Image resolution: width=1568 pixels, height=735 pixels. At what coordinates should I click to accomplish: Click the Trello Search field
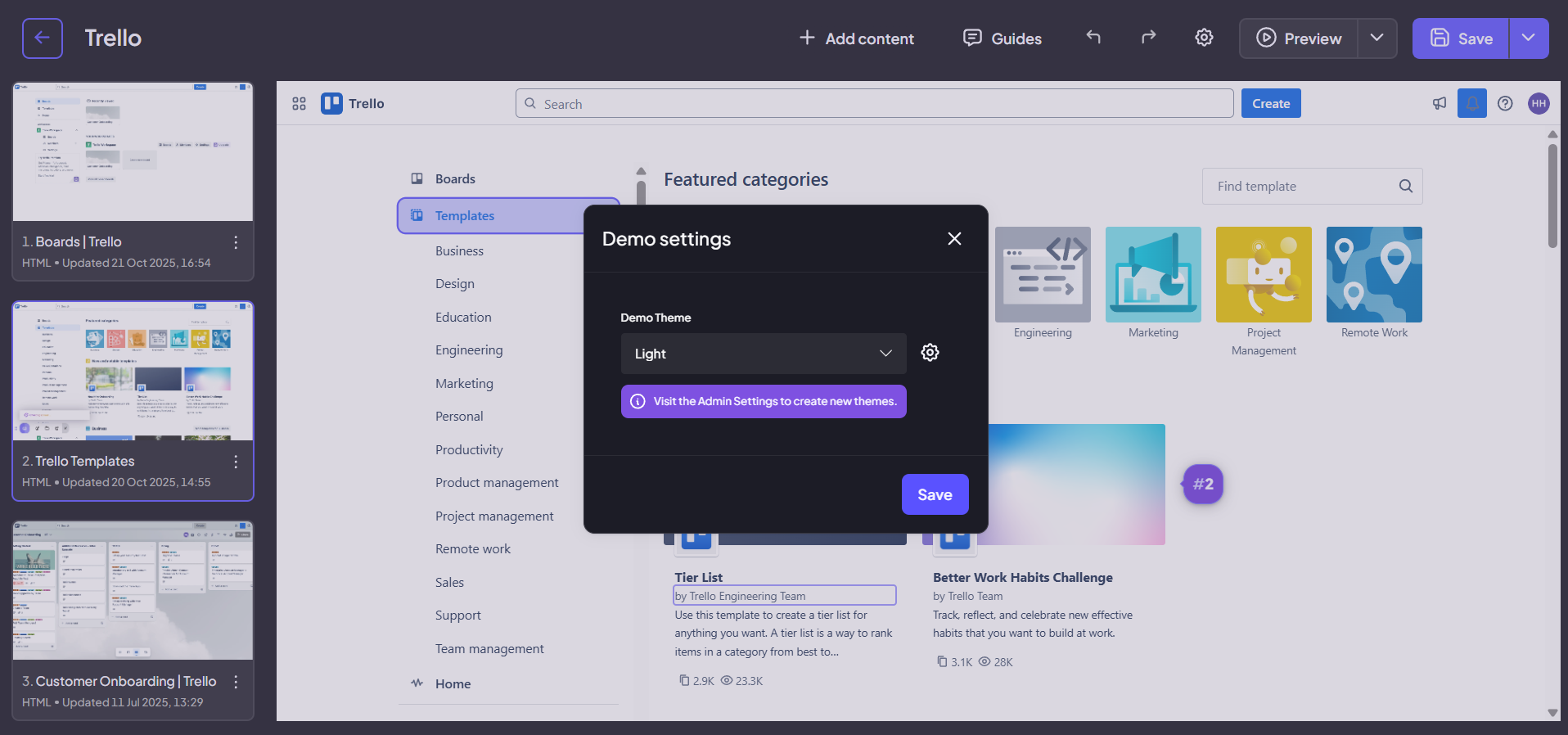click(x=874, y=104)
